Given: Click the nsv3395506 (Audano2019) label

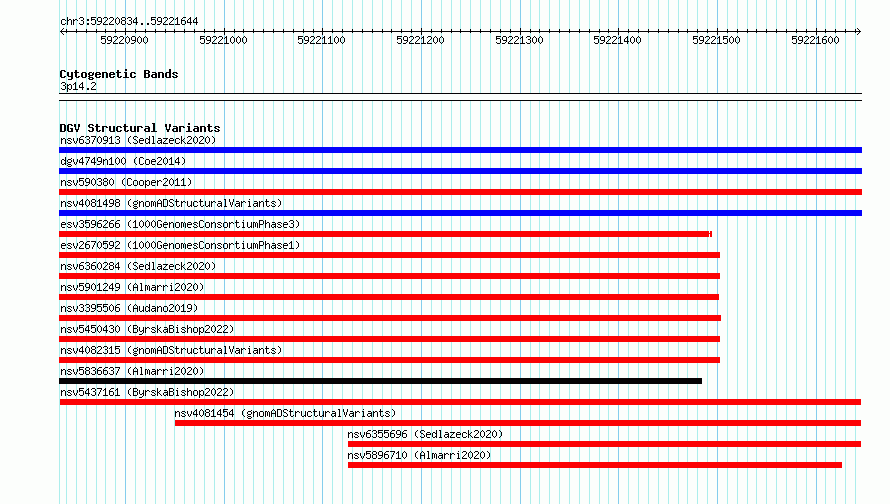Looking at the screenshot, I should click(129, 308).
